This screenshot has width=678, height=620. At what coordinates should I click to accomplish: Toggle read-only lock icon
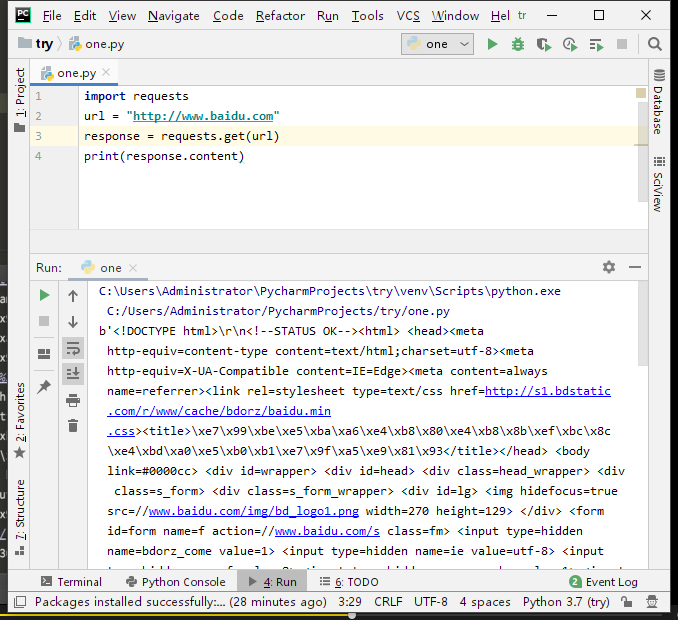coord(626,601)
